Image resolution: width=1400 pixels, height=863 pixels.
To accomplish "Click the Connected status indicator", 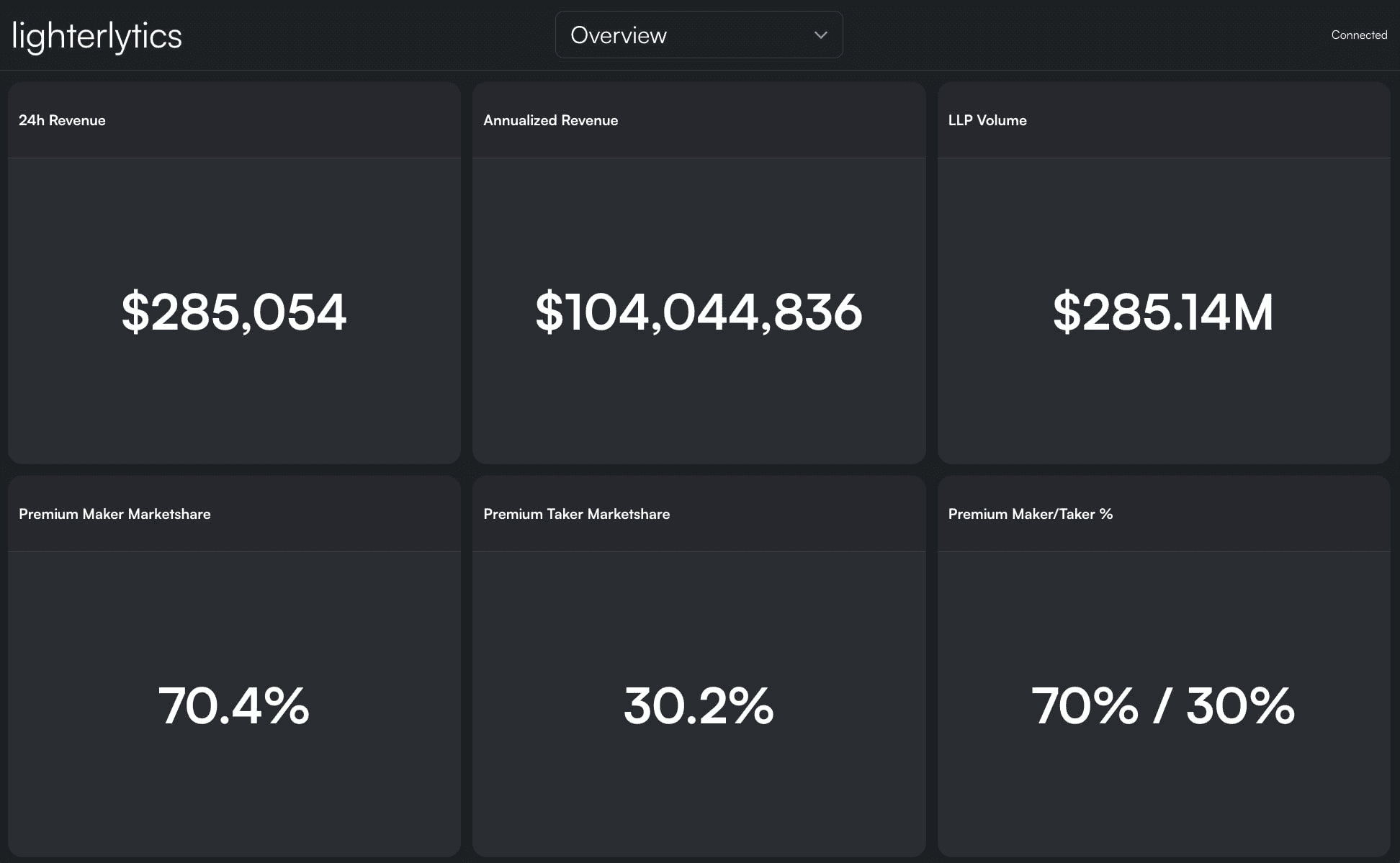I will pyautogui.click(x=1358, y=35).
